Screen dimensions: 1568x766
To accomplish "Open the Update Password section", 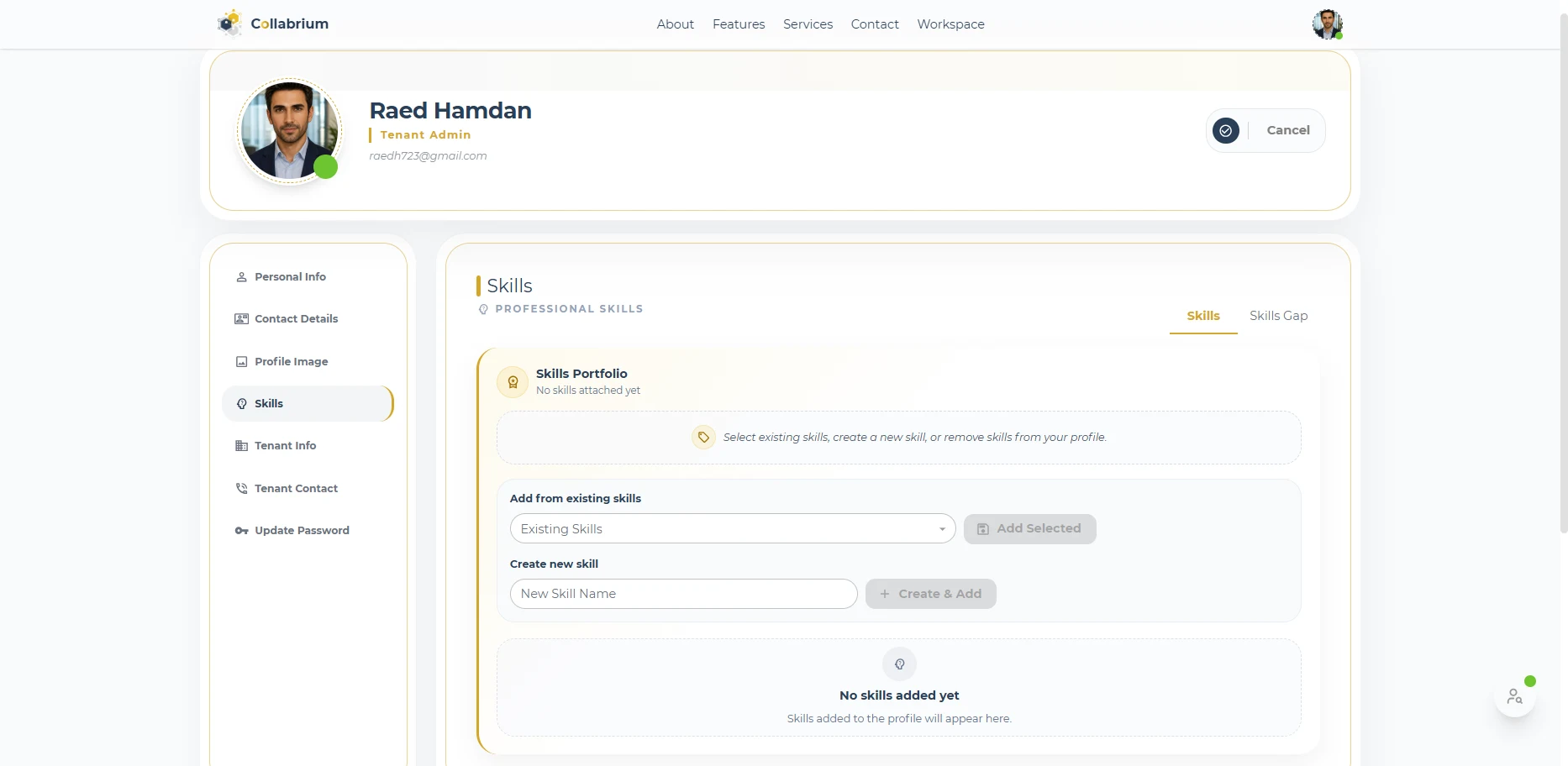I will coord(308,531).
